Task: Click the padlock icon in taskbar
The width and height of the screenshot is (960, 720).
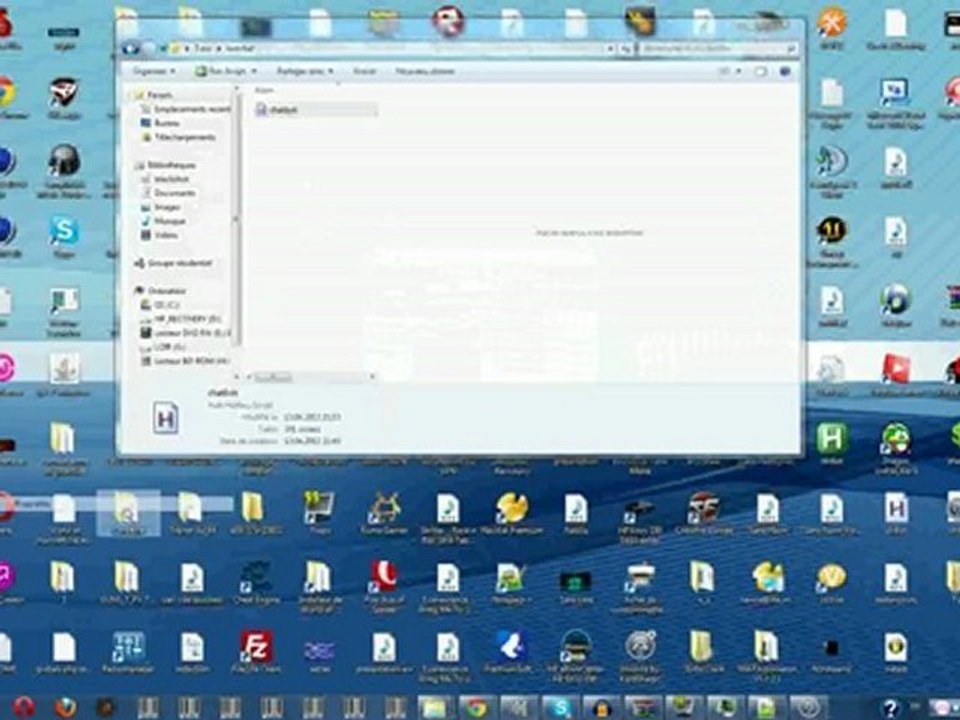Action: [x=601, y=708]
